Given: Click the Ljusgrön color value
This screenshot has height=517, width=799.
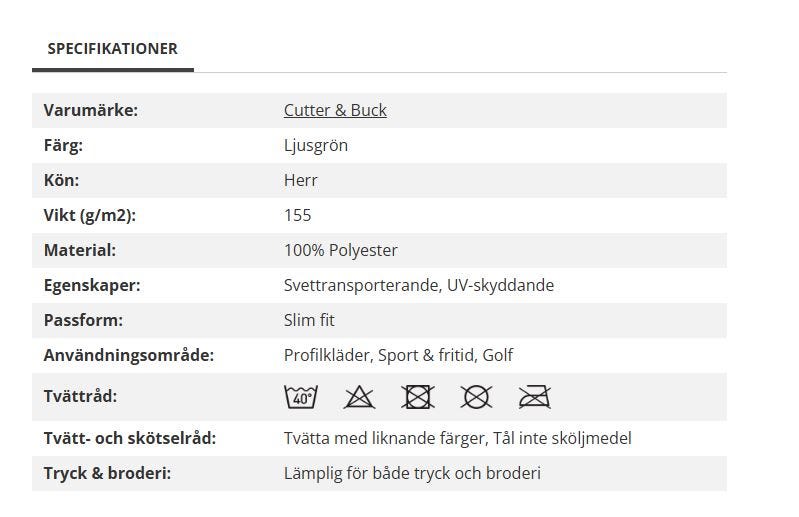Looking at the screenshot, I should 316,145.
